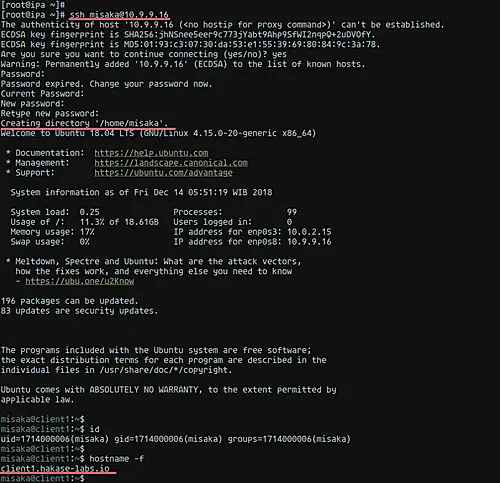Open the landscape.canonical.com management link
This screenshot has height=483, width=500.
pos(171,163)
